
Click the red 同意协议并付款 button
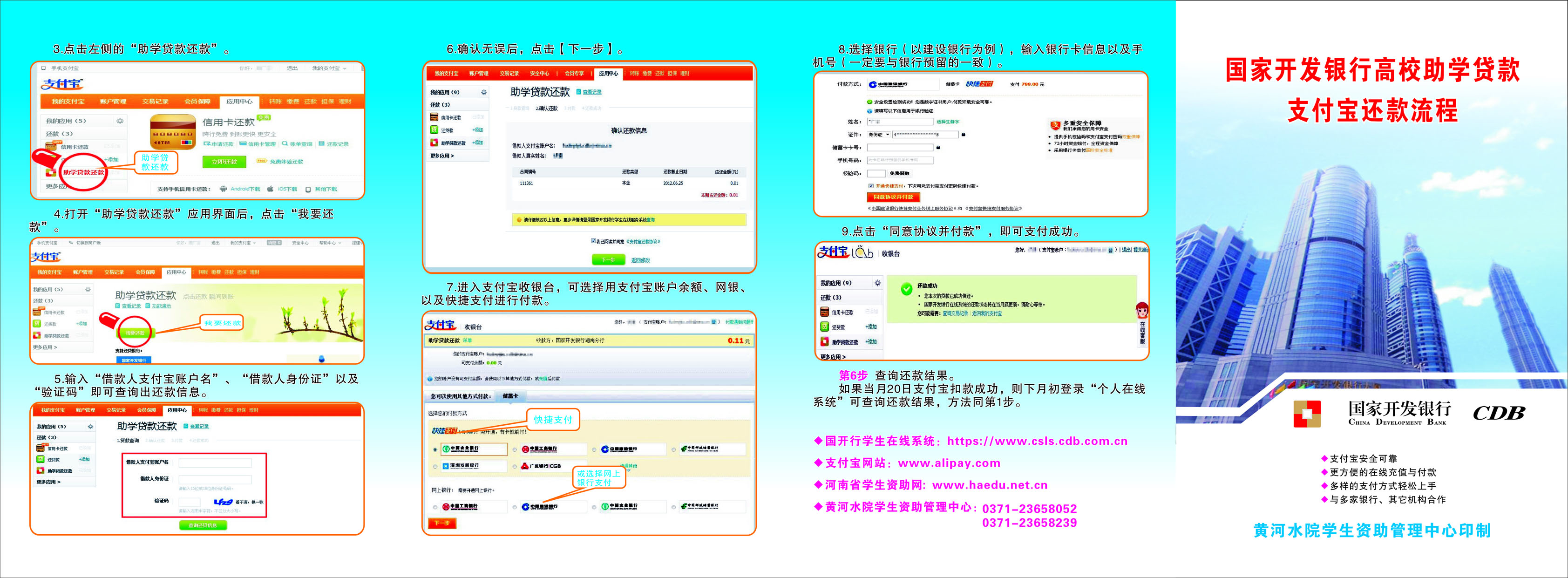(893, 197)
